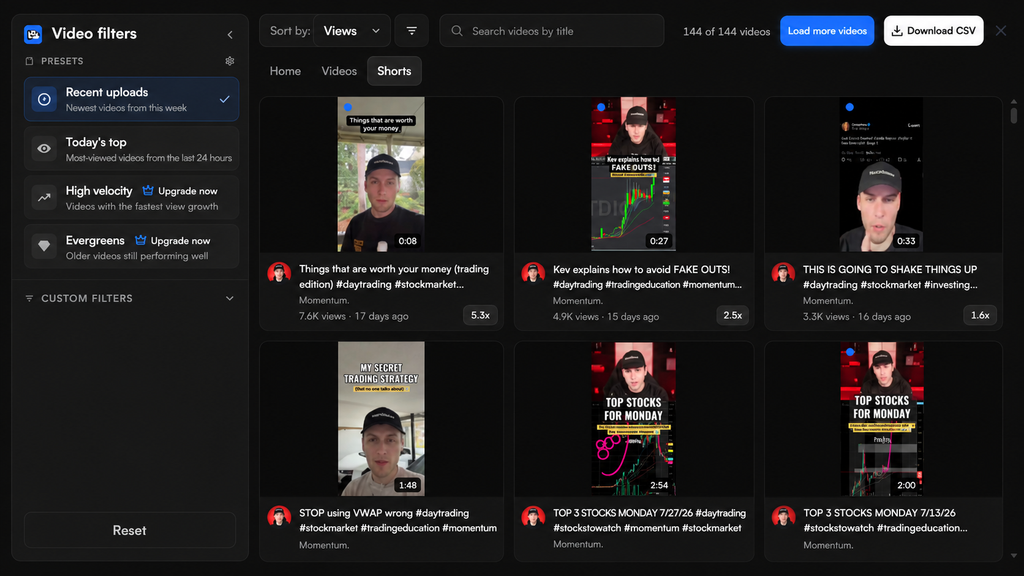Select the Evergreens preset
The height and width of the screenshot is (576, 1024).
[131, 247]
